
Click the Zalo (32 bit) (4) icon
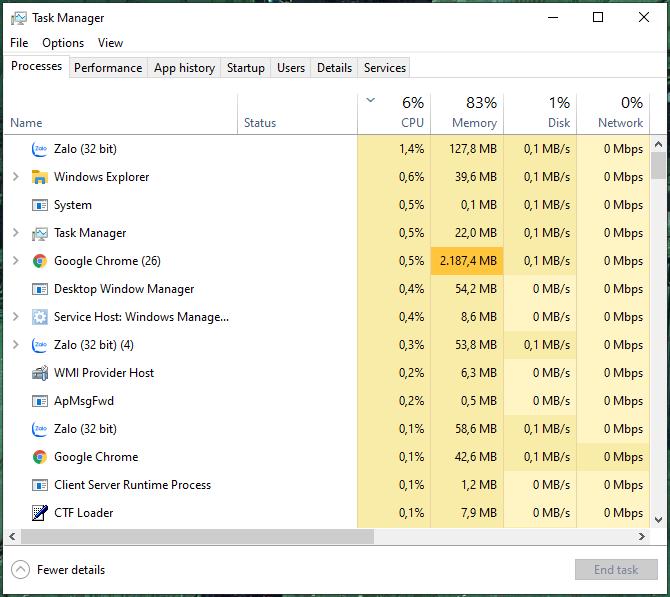[39, 345]
